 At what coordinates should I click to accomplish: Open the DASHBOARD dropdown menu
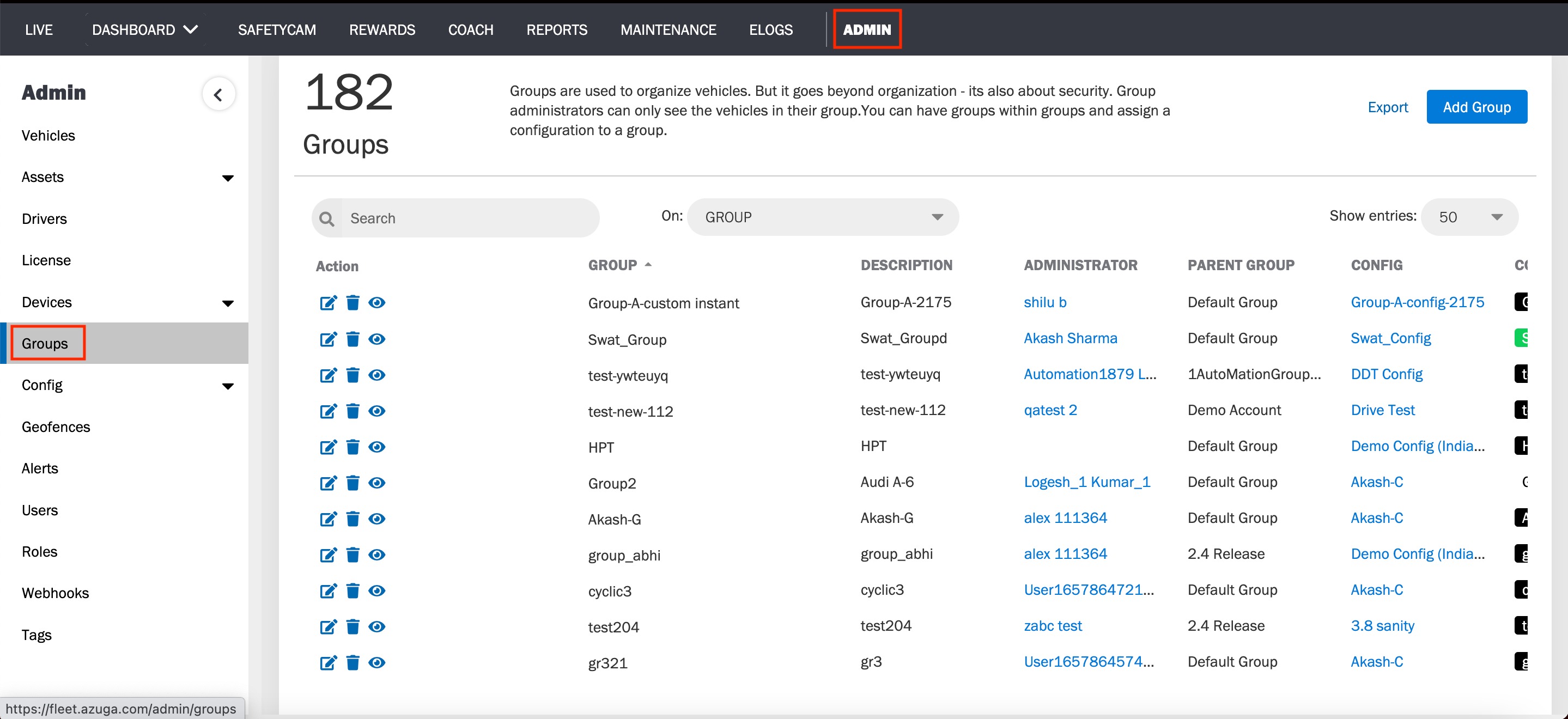point(145,29)
